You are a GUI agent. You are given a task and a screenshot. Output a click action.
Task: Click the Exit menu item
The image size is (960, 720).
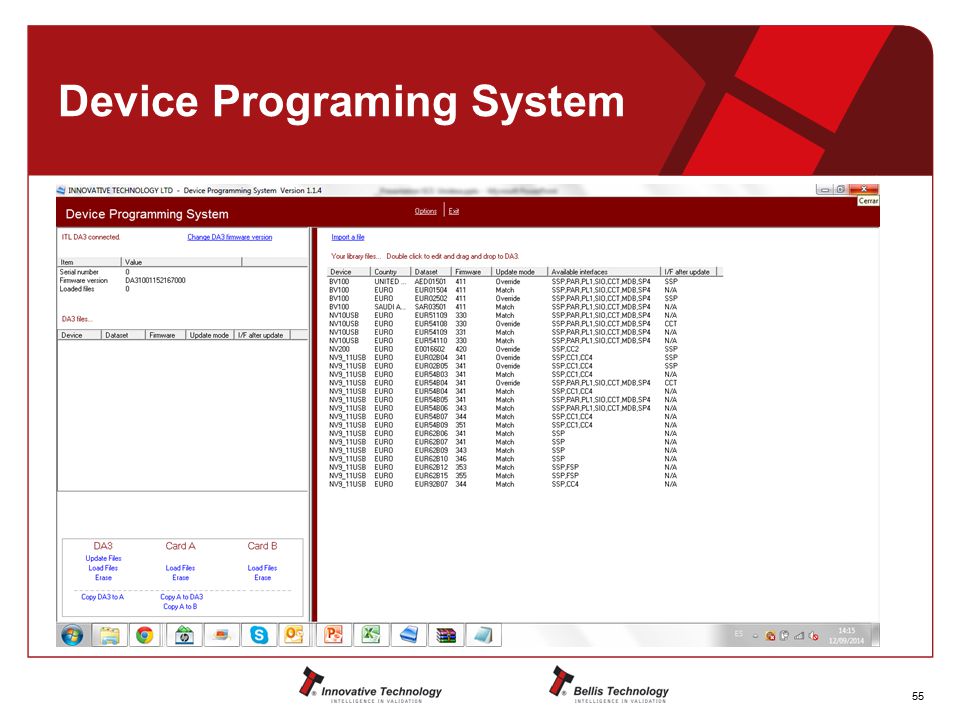[x=454, y=211]
